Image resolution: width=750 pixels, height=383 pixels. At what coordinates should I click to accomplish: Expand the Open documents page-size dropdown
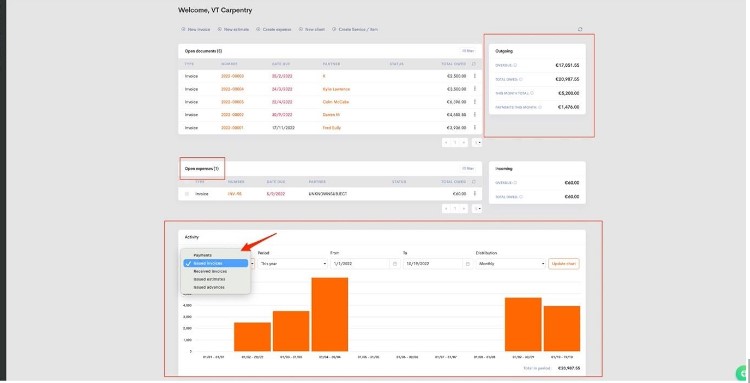click(x=477, y=142)
